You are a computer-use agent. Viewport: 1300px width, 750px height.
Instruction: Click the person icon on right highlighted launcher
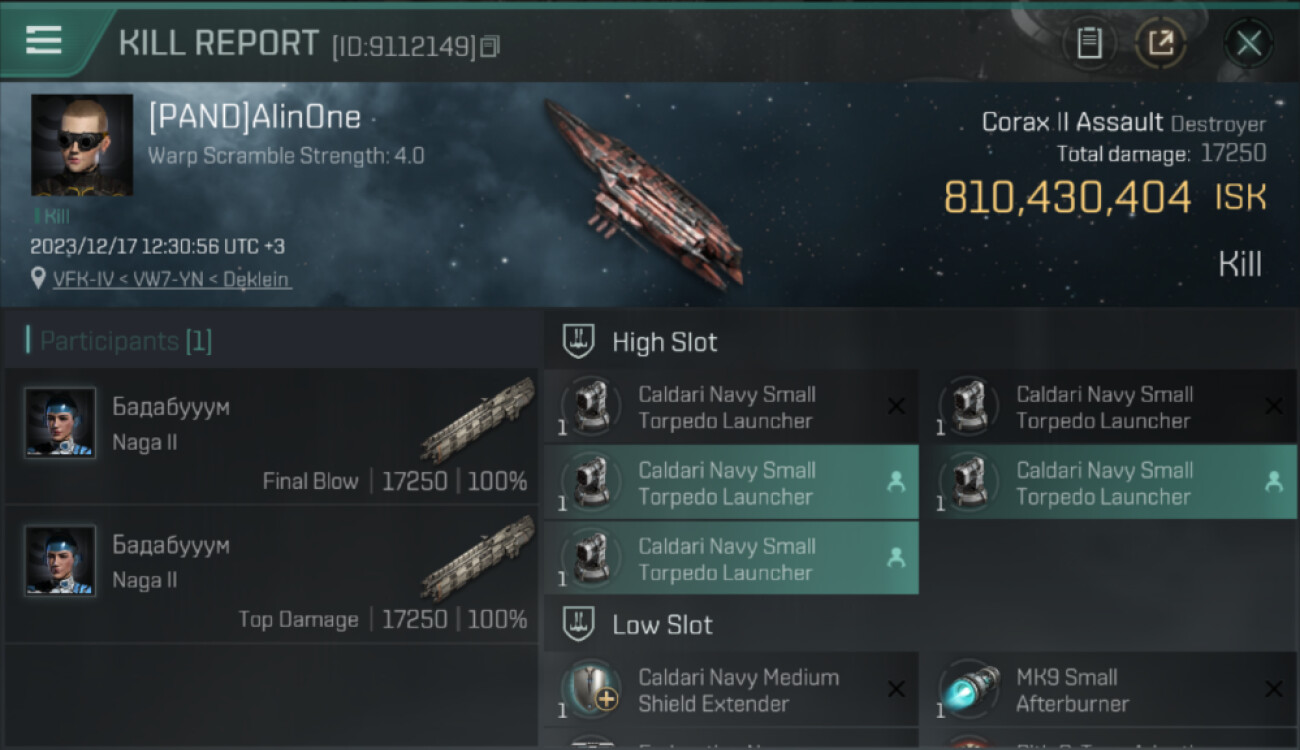(1273, 482)
